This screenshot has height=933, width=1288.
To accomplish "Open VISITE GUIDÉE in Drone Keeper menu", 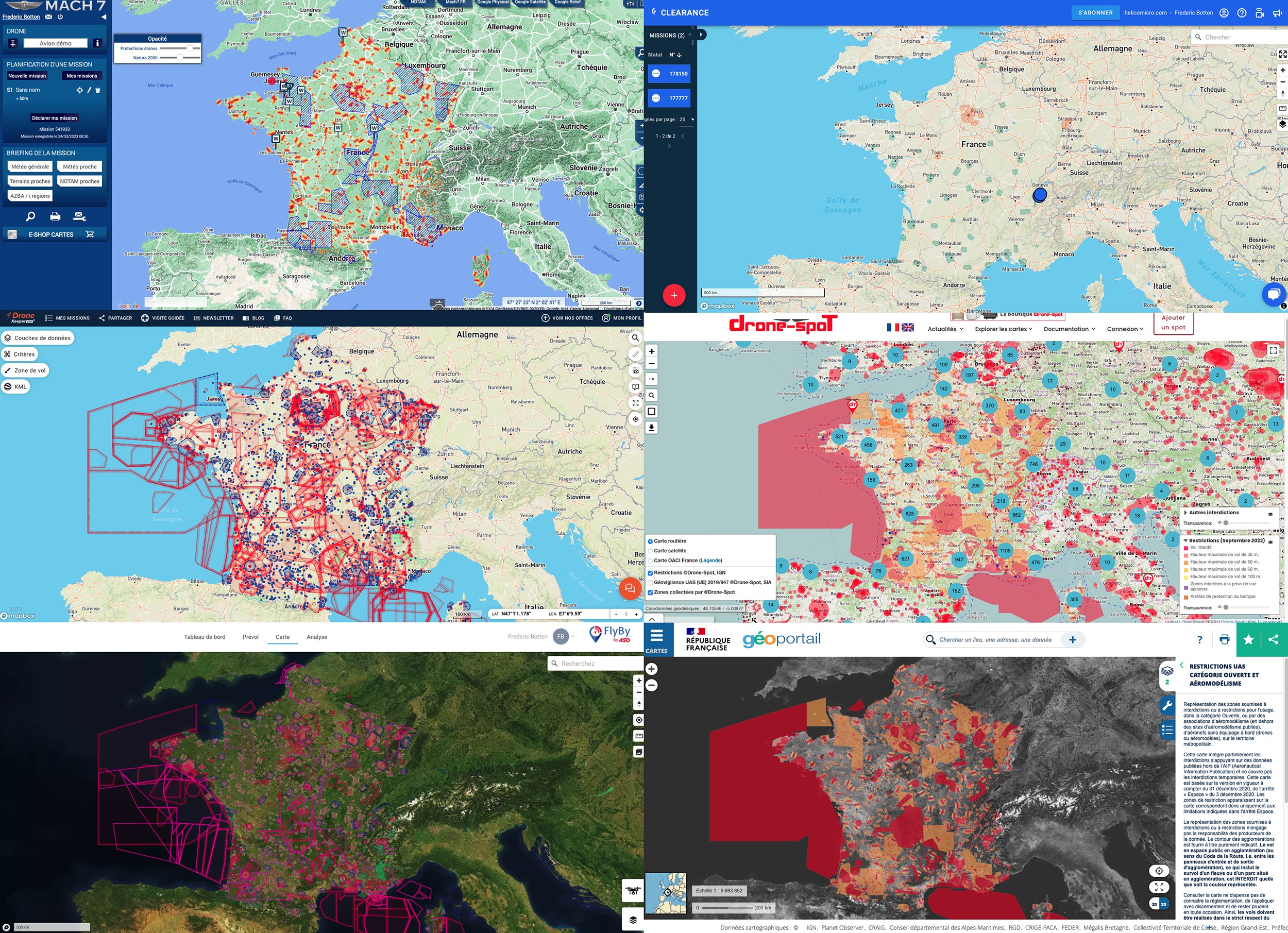I will pos(162,318).
